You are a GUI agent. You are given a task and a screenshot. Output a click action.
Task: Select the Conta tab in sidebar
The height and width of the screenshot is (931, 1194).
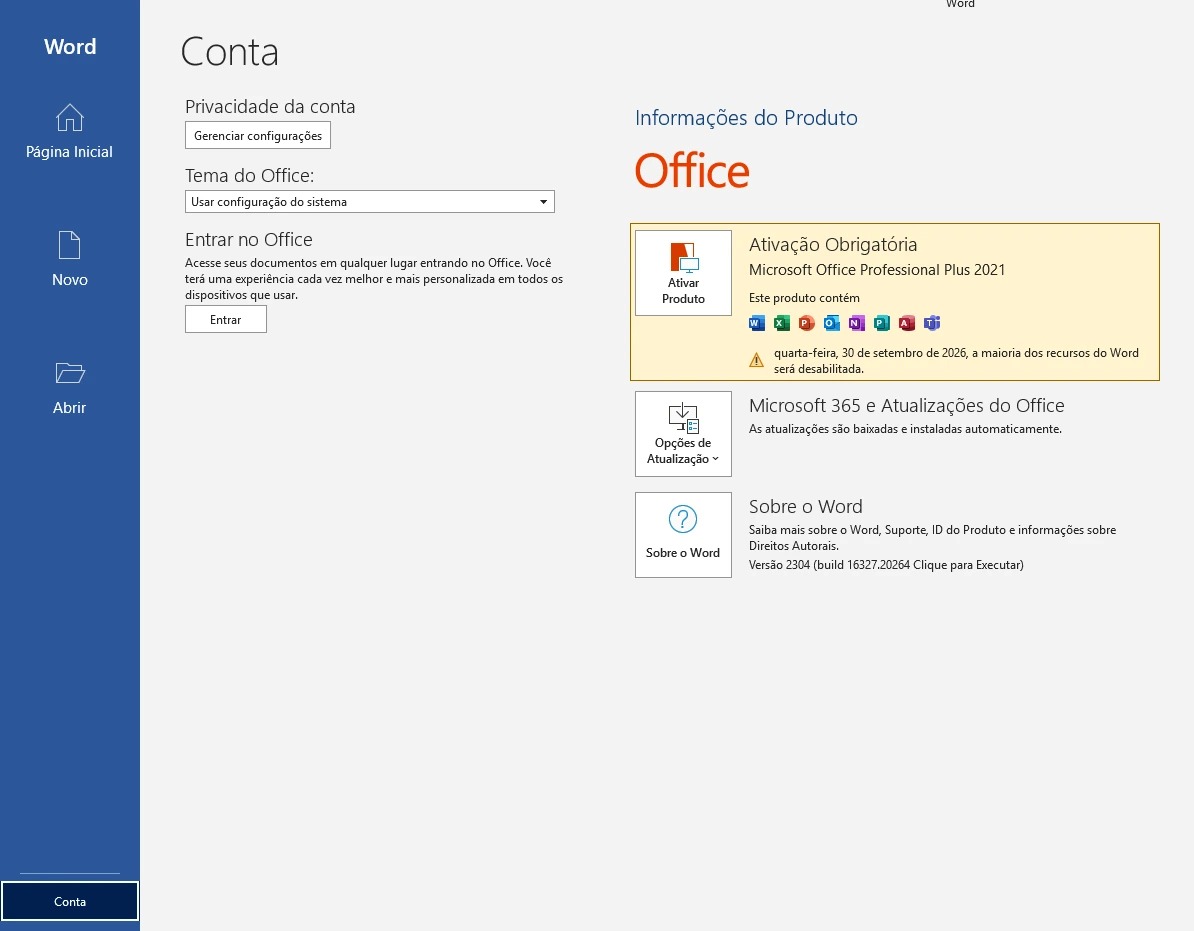69,901
